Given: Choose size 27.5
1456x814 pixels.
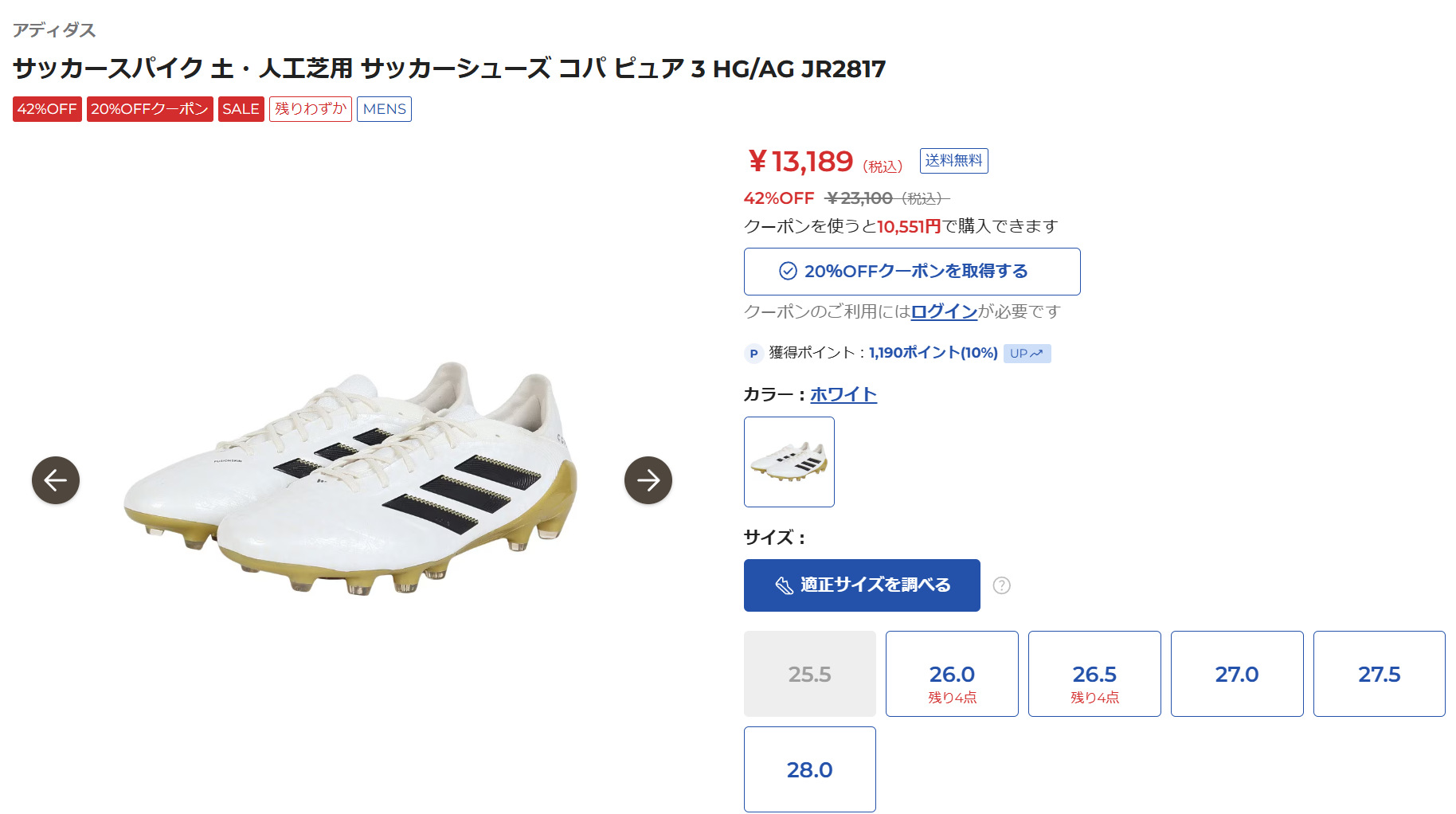Looking at the screenshot, I should point(1380,674).
